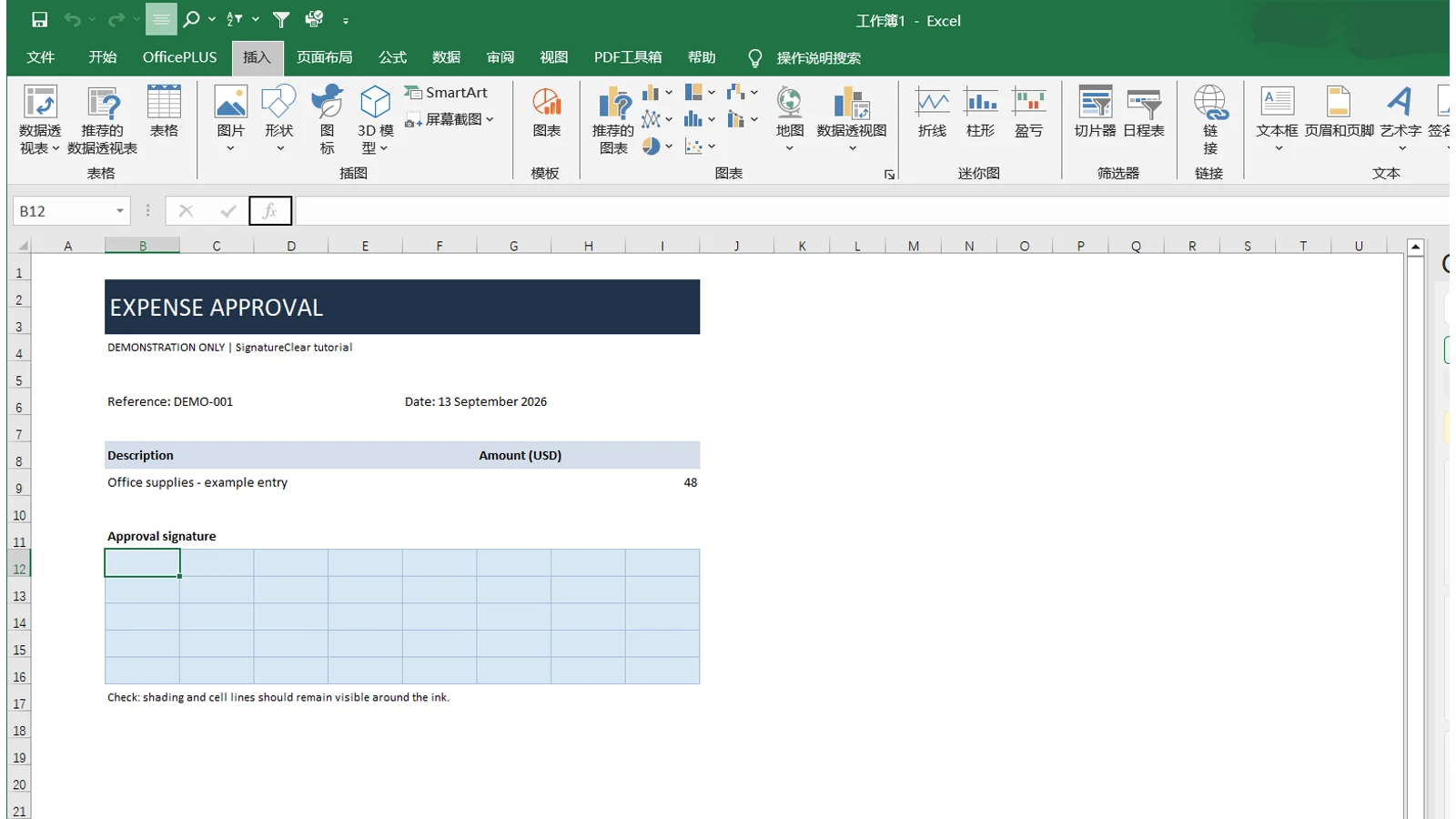Insert a Column sparkline (柱形)
The width and height of the screenshot is (1456, 819).
point(980,112)
